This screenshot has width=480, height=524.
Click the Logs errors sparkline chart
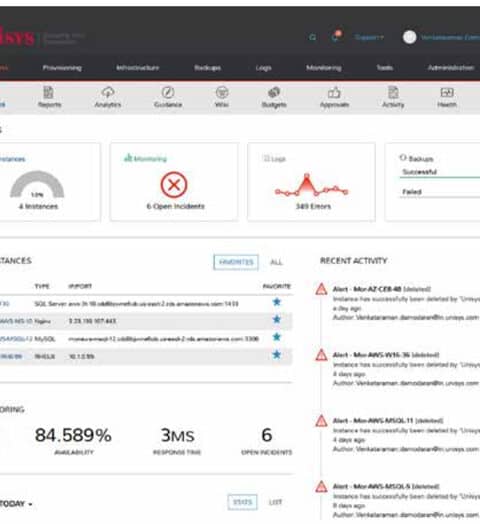click(312, 185)
